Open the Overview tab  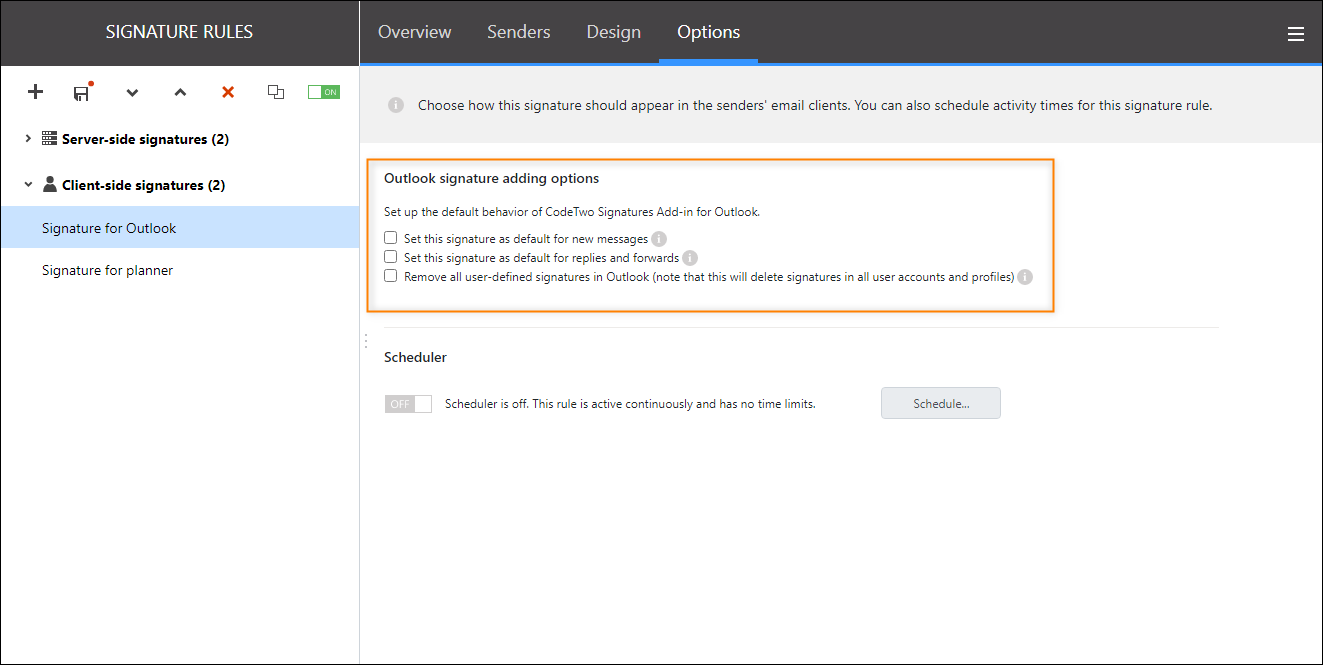414,32
